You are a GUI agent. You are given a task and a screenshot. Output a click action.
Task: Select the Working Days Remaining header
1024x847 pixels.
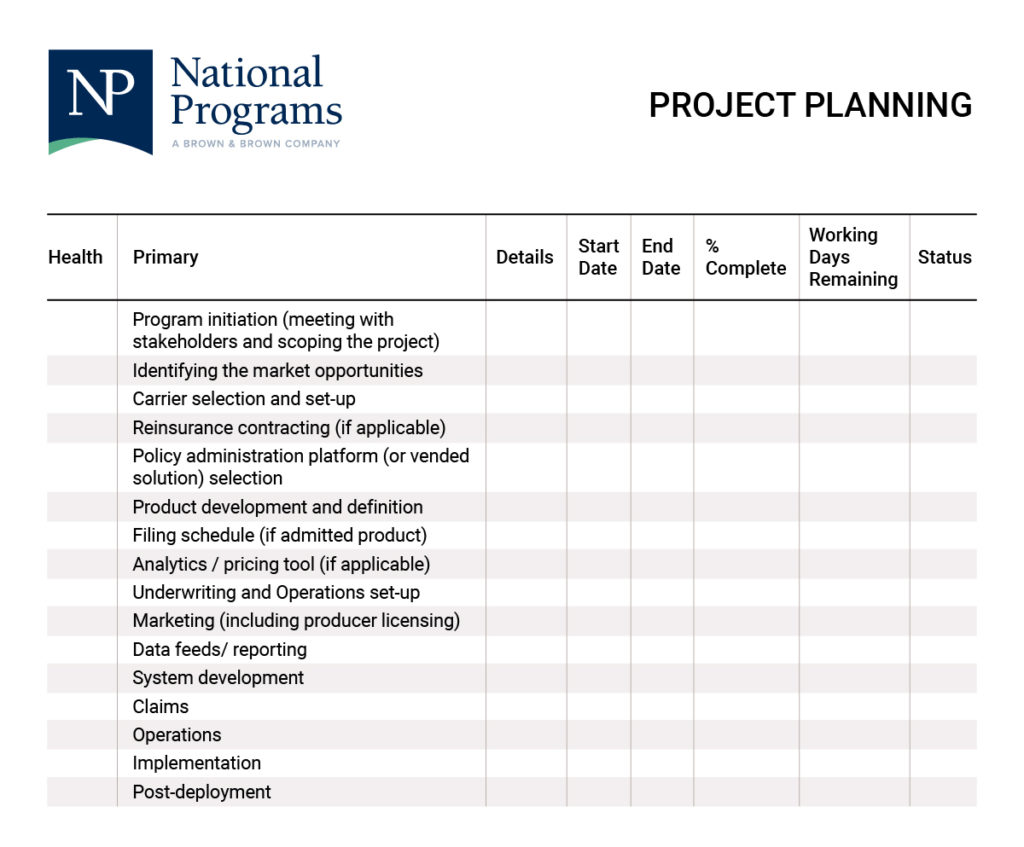click(852, 257)
